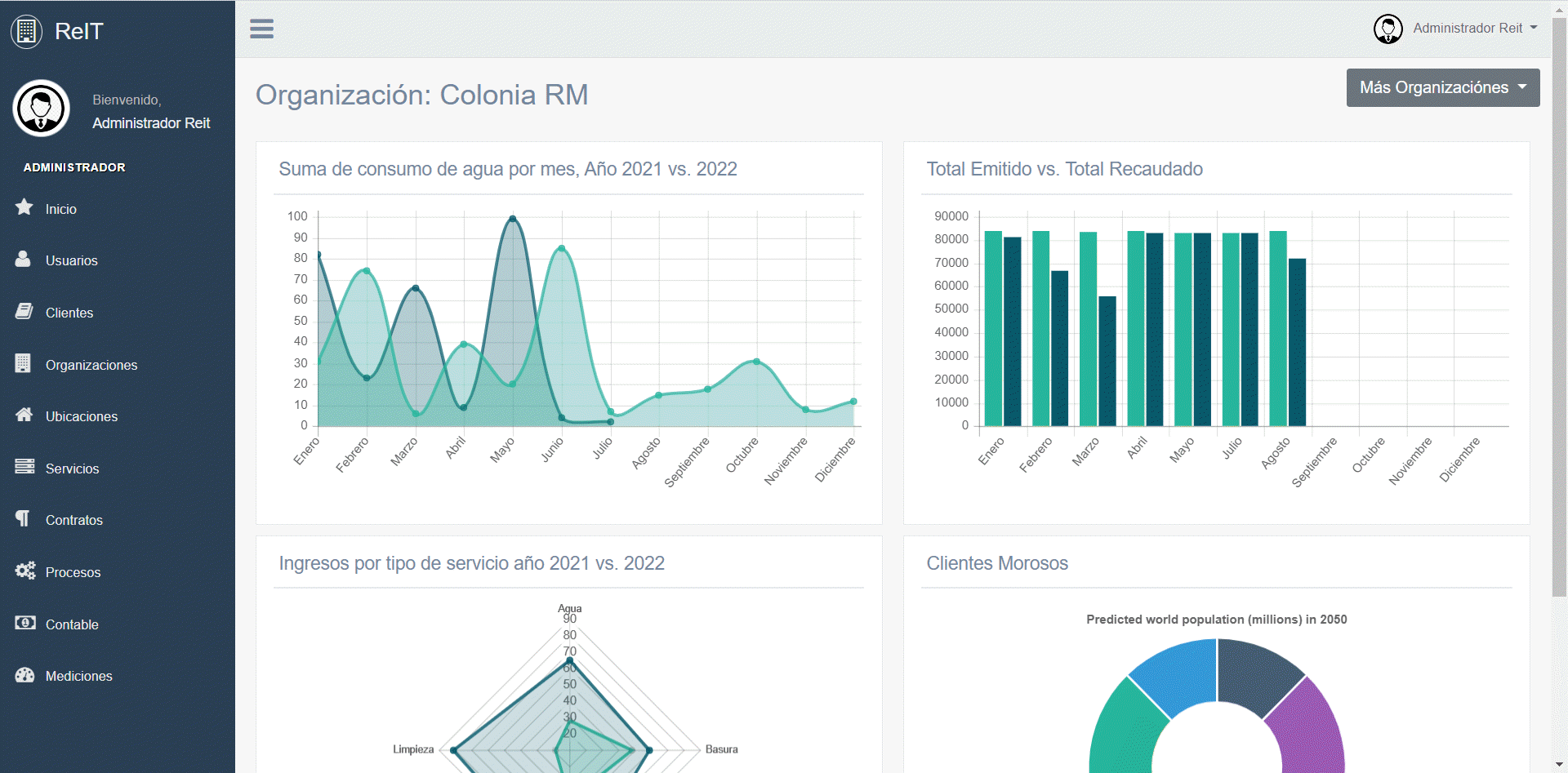
Task: Click the server icon beside Servicios
Action: click(x=24, y=467)
